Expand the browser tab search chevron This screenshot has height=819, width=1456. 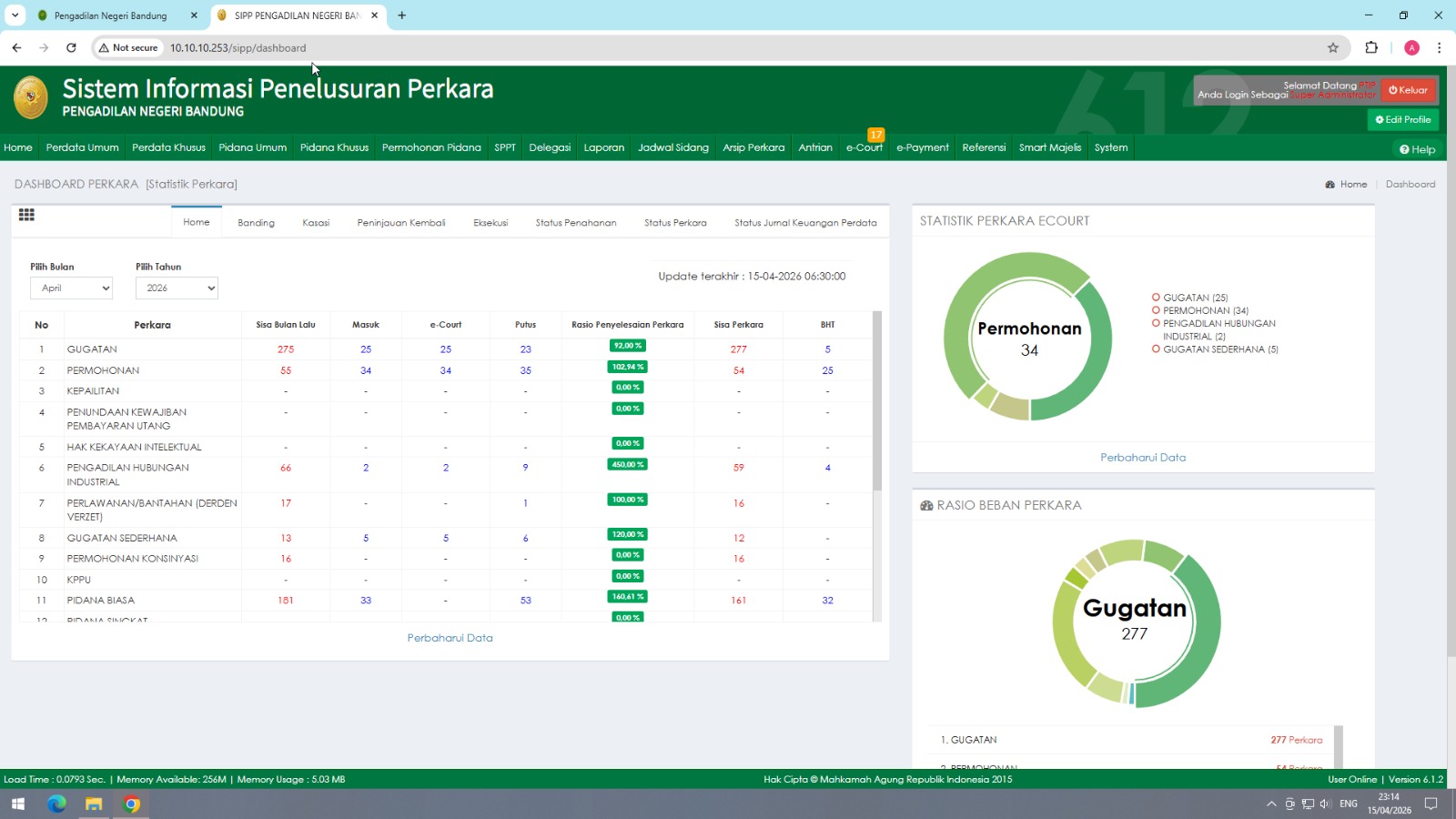pos(15,15)
